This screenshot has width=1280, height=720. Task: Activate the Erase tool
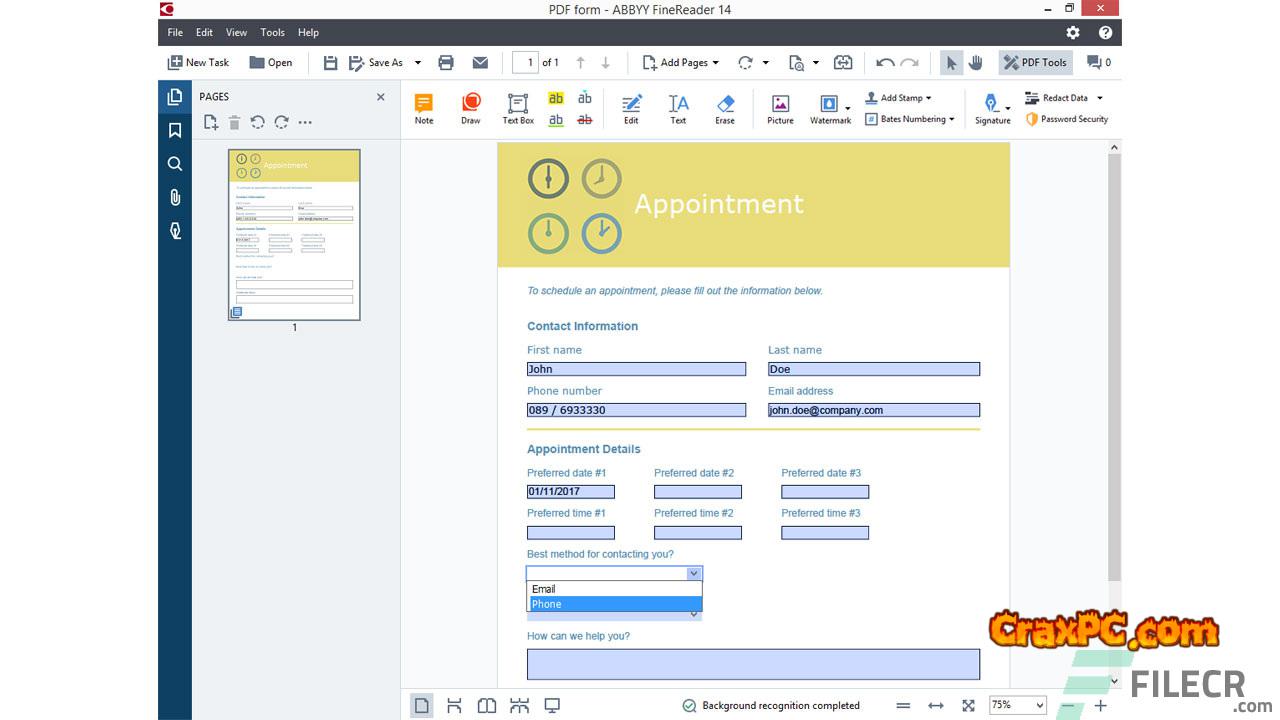point(725,108)
